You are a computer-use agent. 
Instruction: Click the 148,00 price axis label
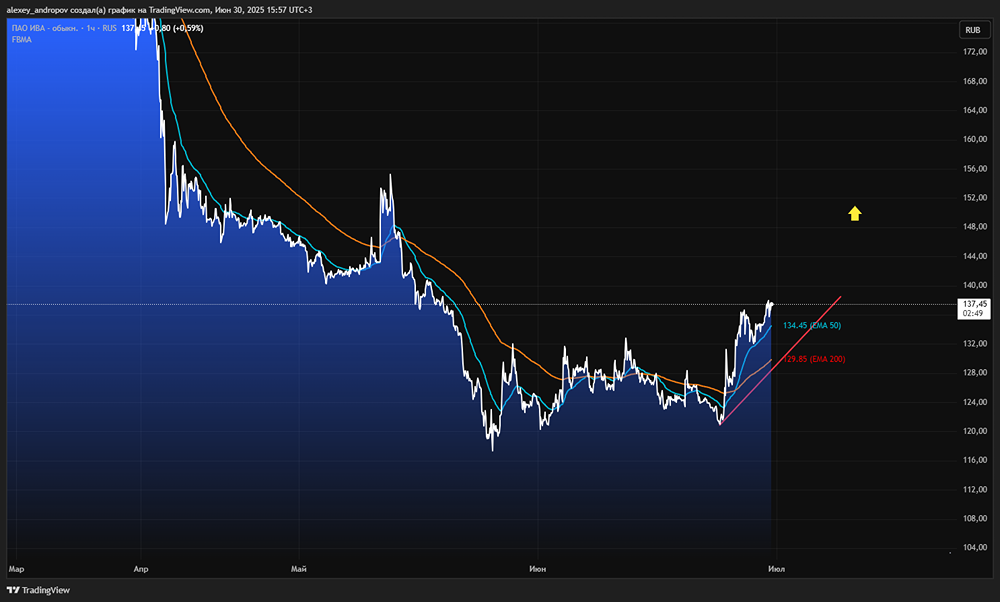click(974, 226)
